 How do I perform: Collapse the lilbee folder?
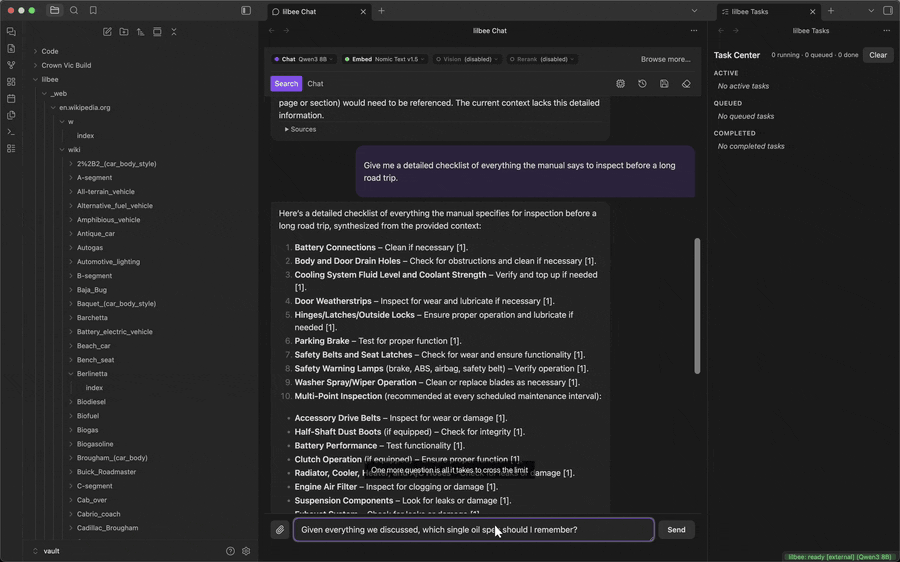tap(50, 79)
